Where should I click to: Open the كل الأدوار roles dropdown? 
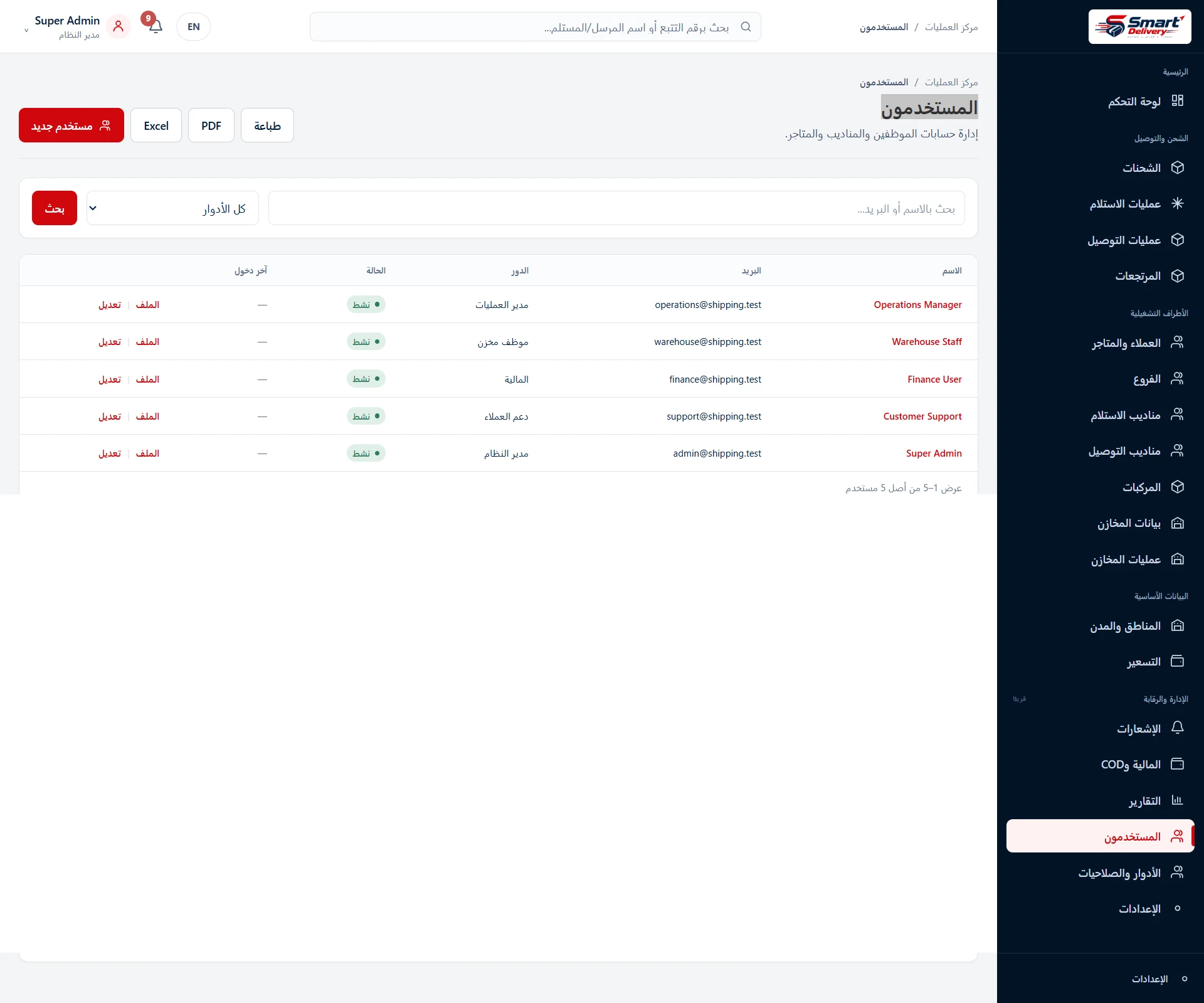click(172, 208)
